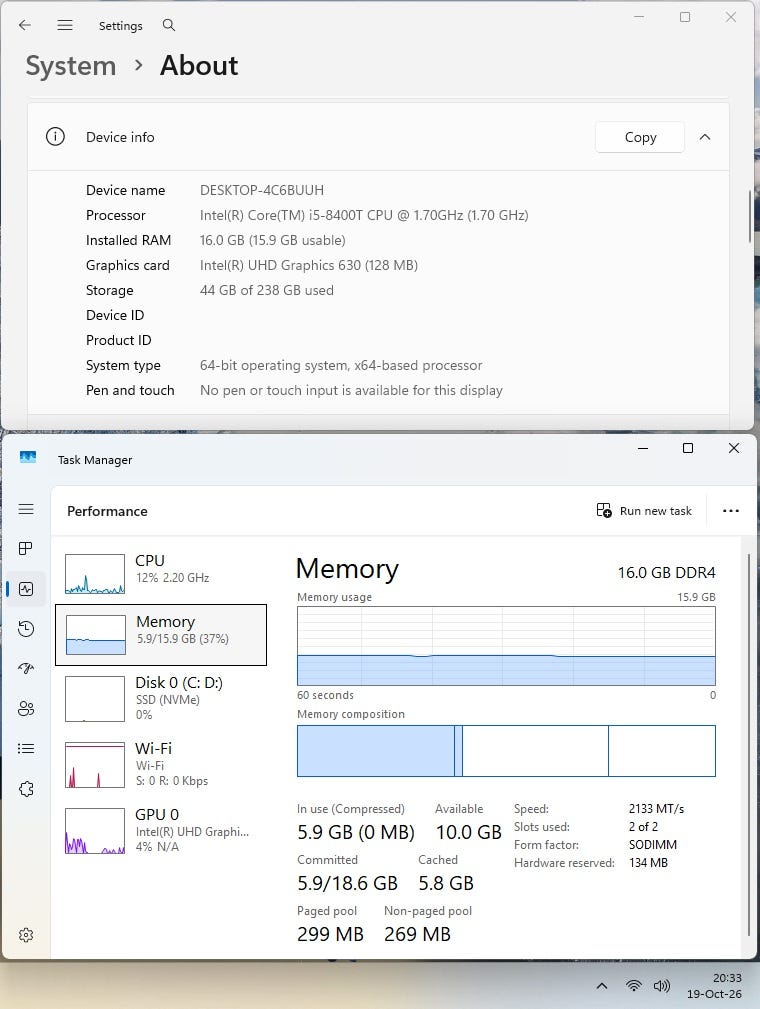The width and height of the screenshot is (760, 1009).
Task: Click the Installed RAM value 16.0 GB
Action: [x=272, y=241]
